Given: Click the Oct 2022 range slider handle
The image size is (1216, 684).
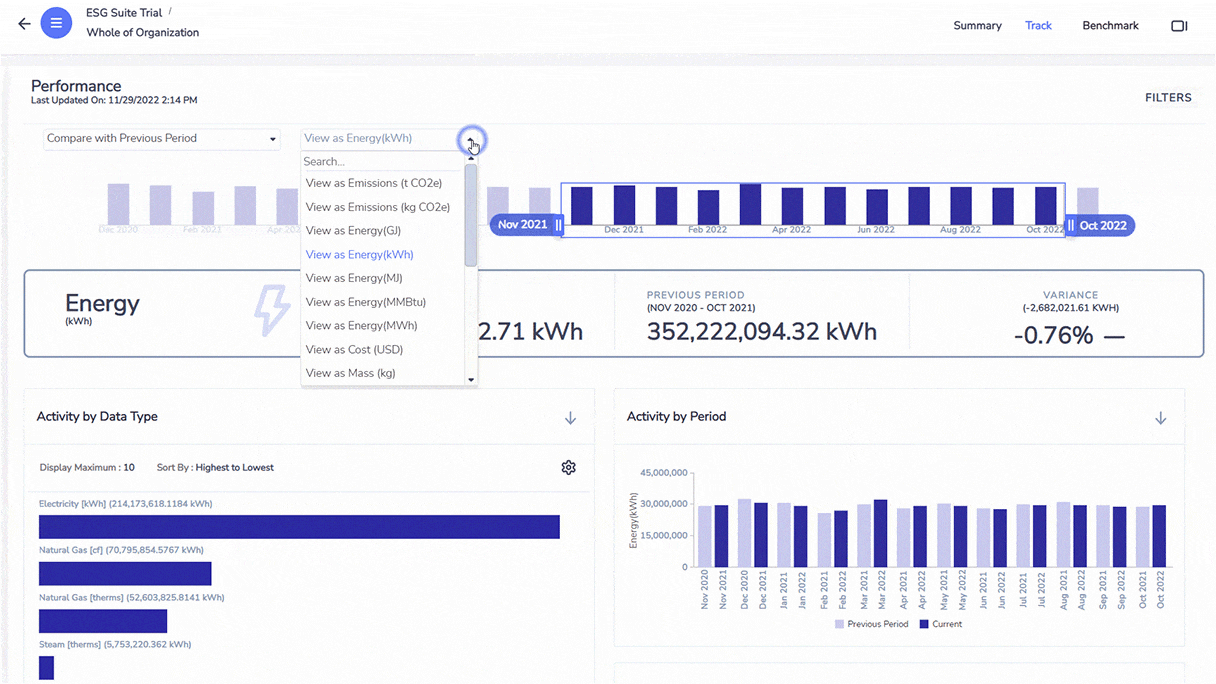Looking at the screenshot, I should click(1099, 226).
